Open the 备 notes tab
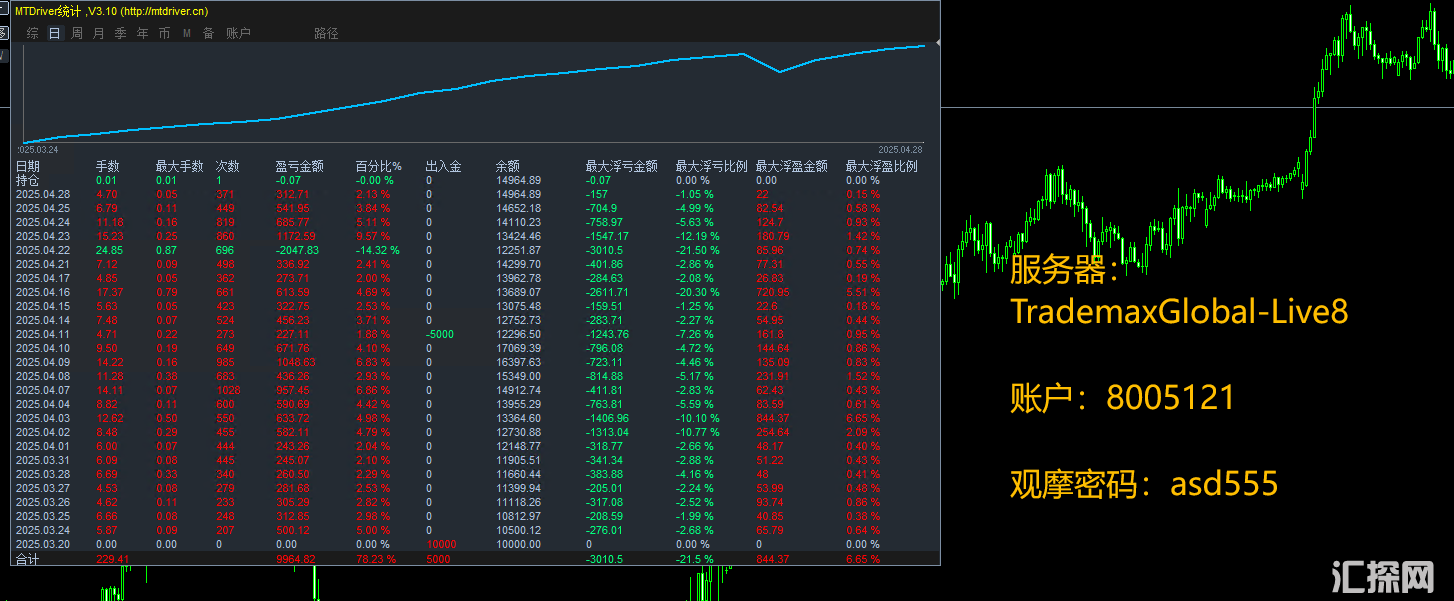Screen dimensions: 1454x601 pos(208,33)
